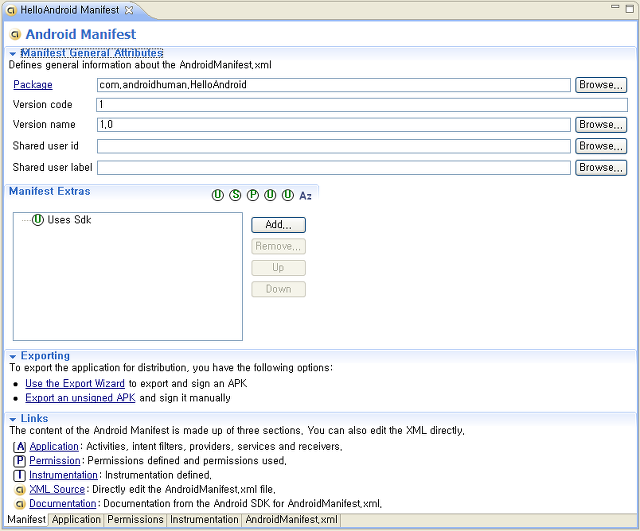Open the Package hyperlink label
Image resolution: width=640 pixels, height=531 pixels.
[x=33, y=84]
